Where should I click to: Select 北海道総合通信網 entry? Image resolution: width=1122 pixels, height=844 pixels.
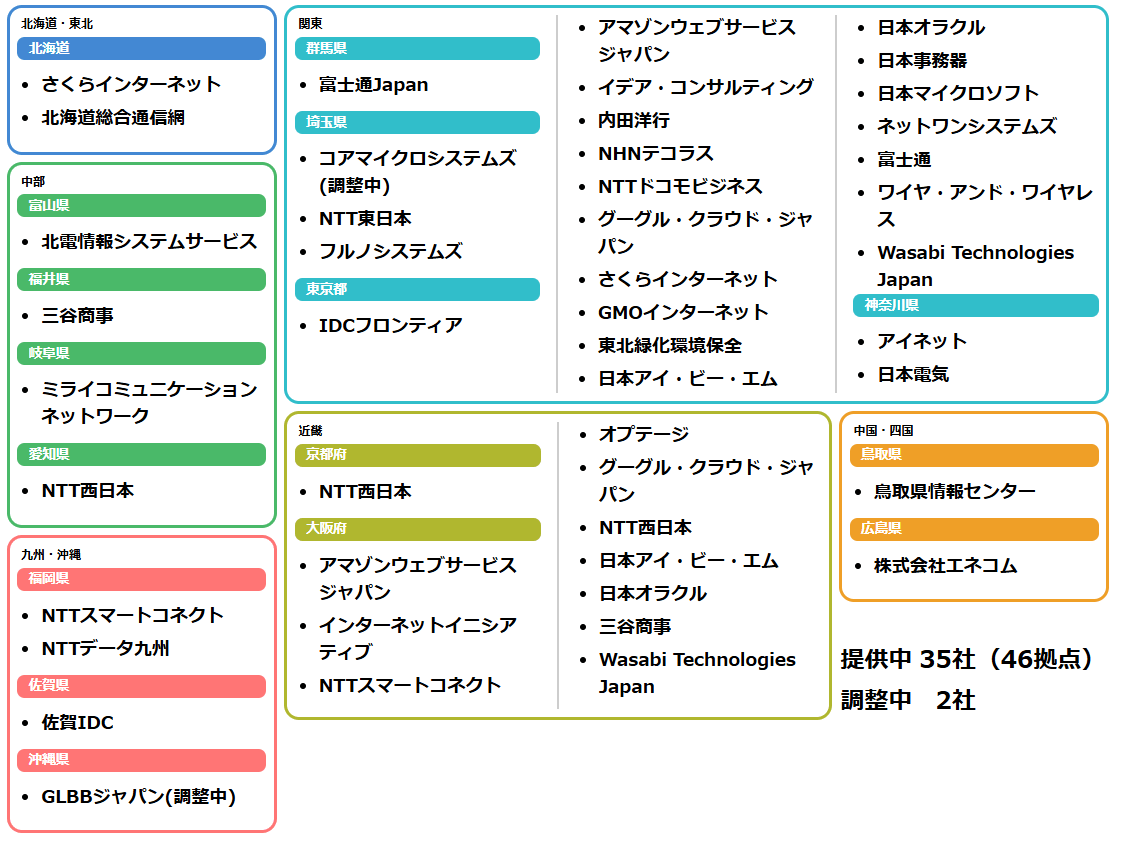click(x=113, y=117)
